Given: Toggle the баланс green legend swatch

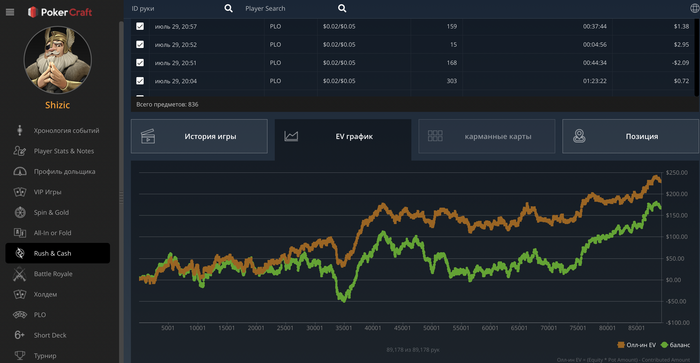Looking at the screenshot, I should pyautogui.click(x=664, y=345).
